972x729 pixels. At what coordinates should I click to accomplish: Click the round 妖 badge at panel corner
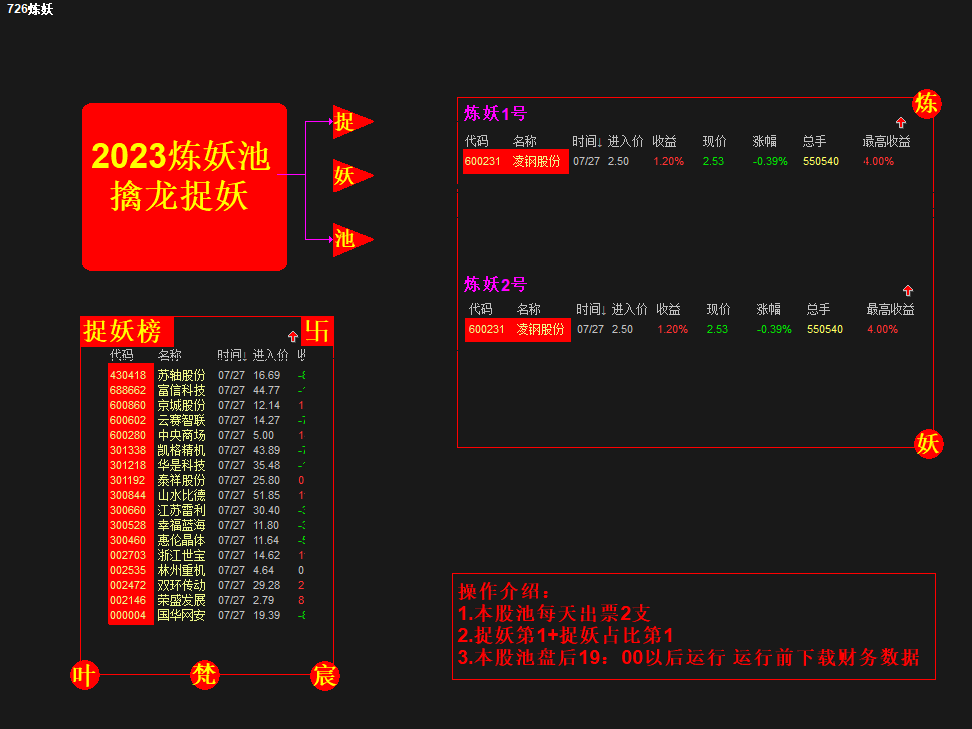tap(928, 444)
